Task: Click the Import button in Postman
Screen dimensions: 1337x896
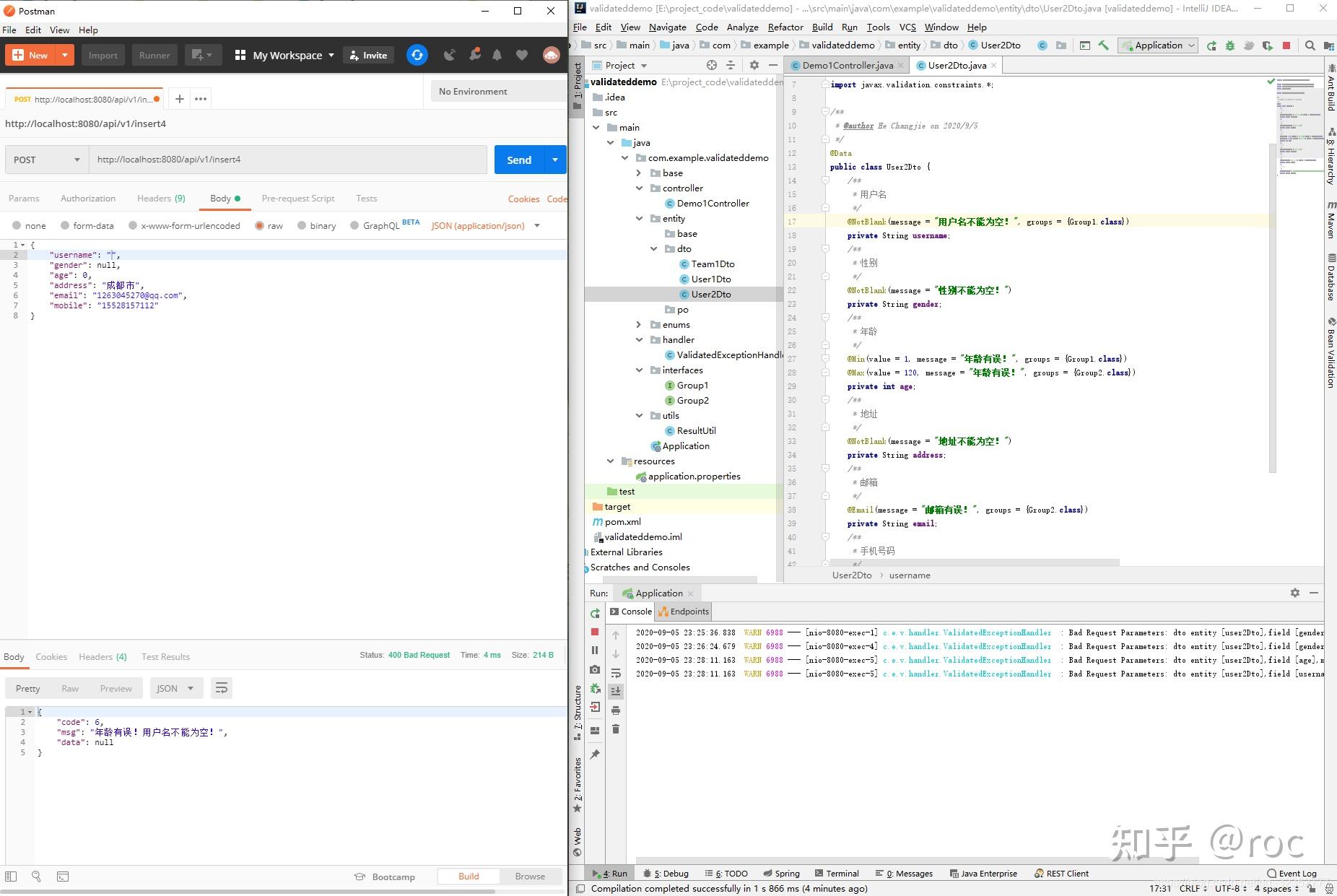Action: click(103, 55)
